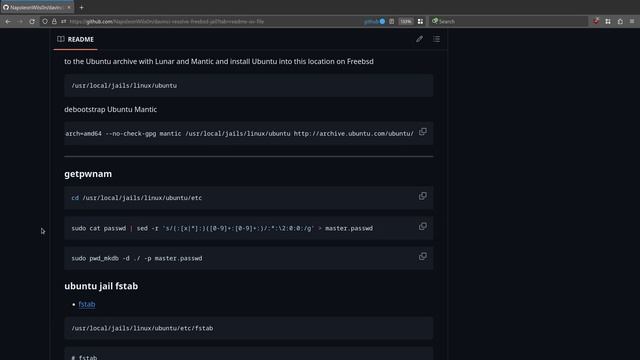This screenshot has width=640, height=360.
Task: Click the Ubuntu archive Lunar and Mantic paragraph
Action: click(x=219, y=62)
